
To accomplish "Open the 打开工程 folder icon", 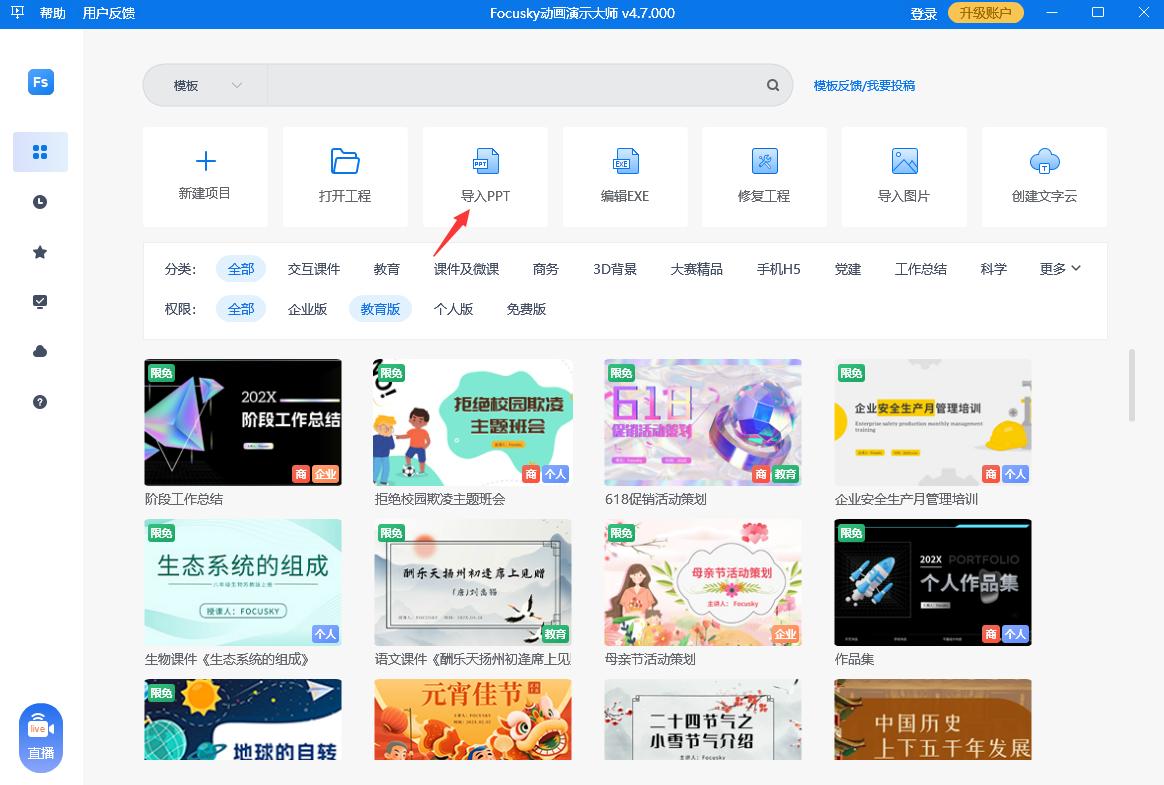I will click(x=345, y=160).
